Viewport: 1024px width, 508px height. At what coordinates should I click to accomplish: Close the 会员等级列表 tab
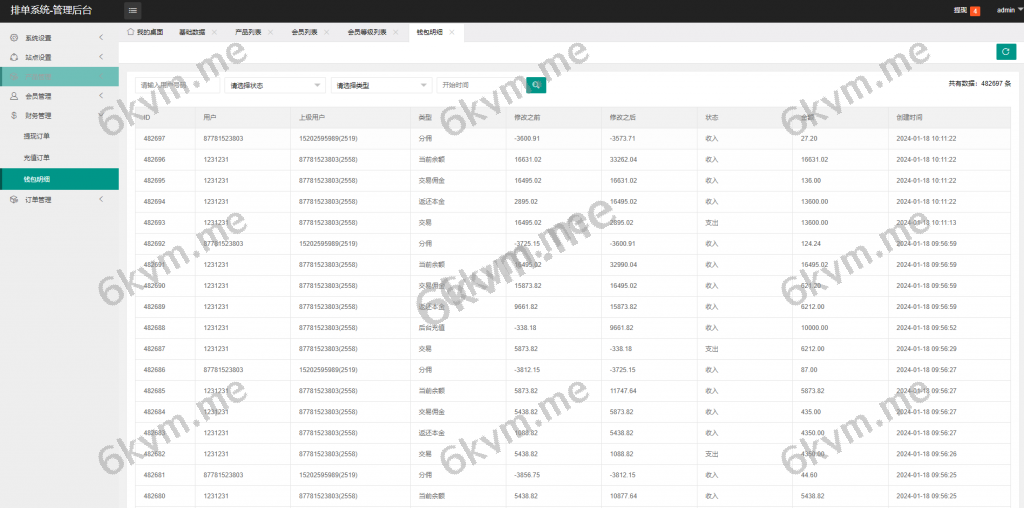[396, 32]
